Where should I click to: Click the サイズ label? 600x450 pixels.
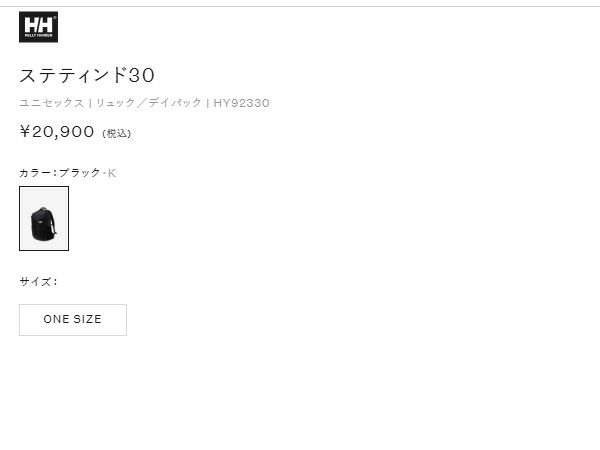coord(37,281)
